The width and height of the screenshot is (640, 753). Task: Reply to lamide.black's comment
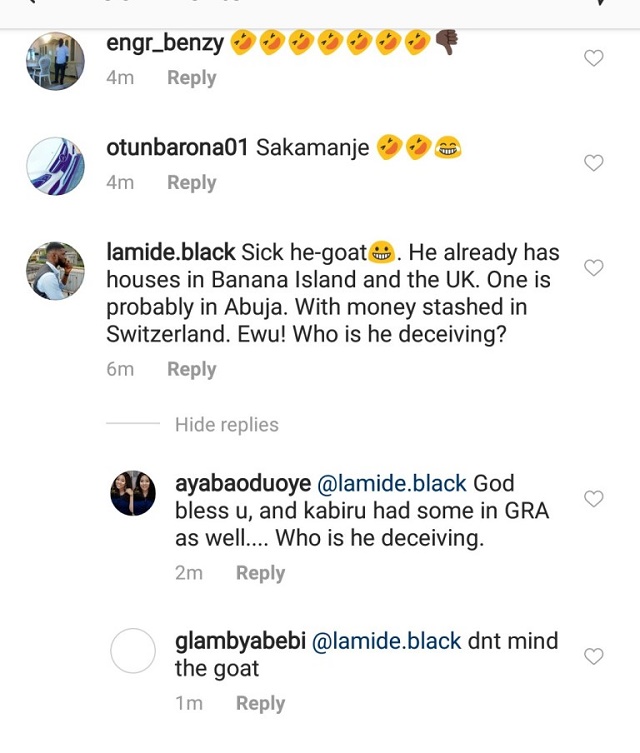coord(191,369)
